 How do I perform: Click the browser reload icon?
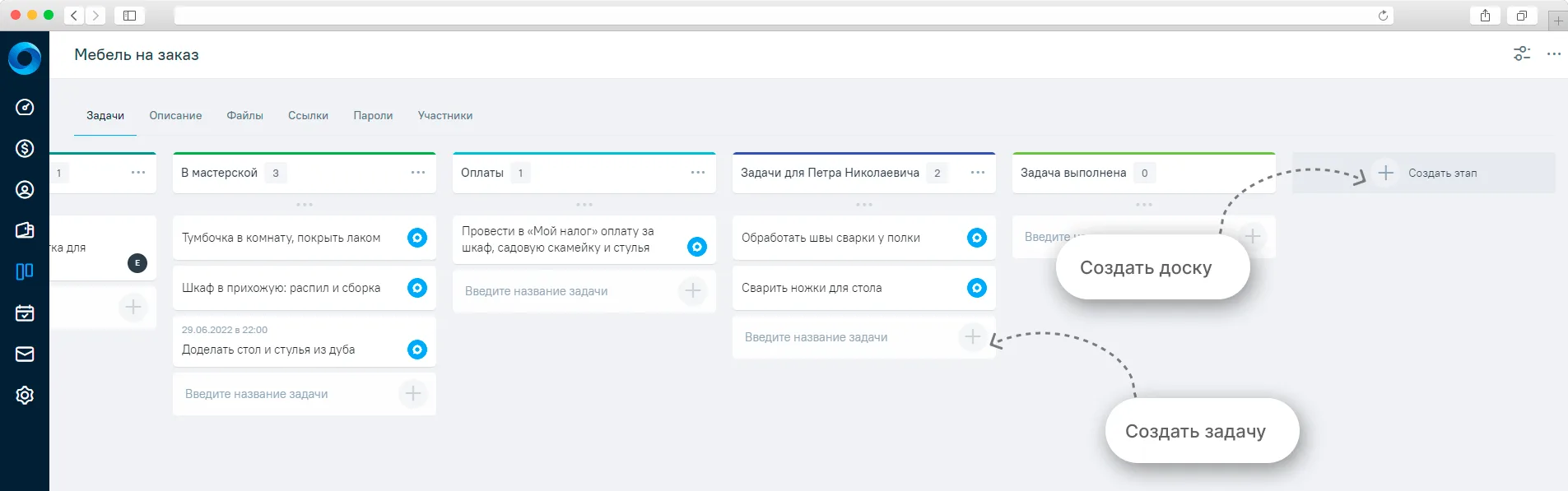(1383, 16)
